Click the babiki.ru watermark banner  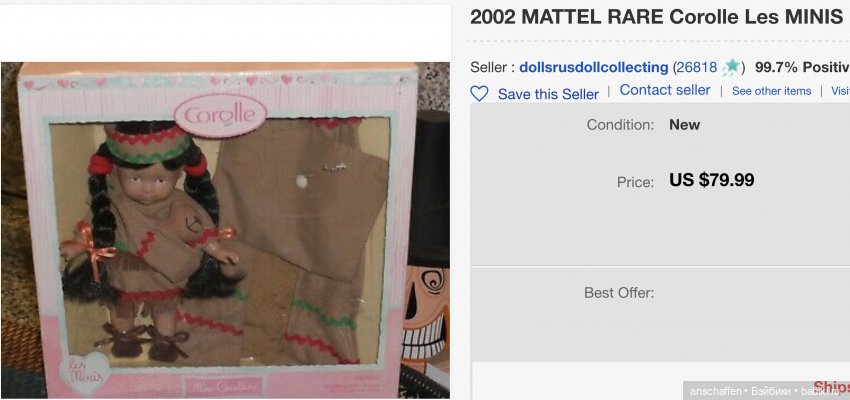point(766,390)
